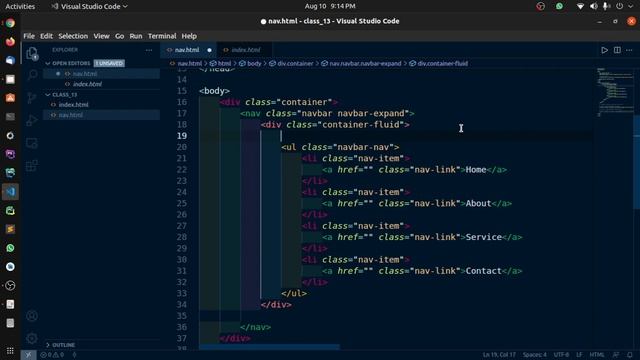Open Sublime Text from the dock

(x=10, y=229)
